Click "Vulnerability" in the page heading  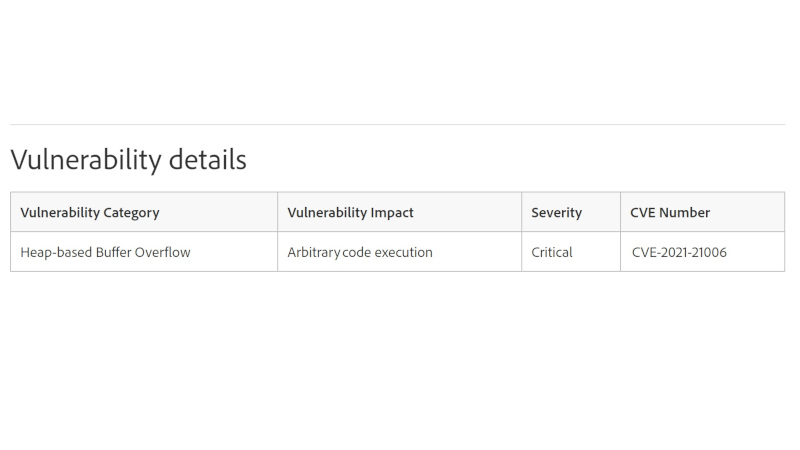pyautogui.click(x=77, y=160)
